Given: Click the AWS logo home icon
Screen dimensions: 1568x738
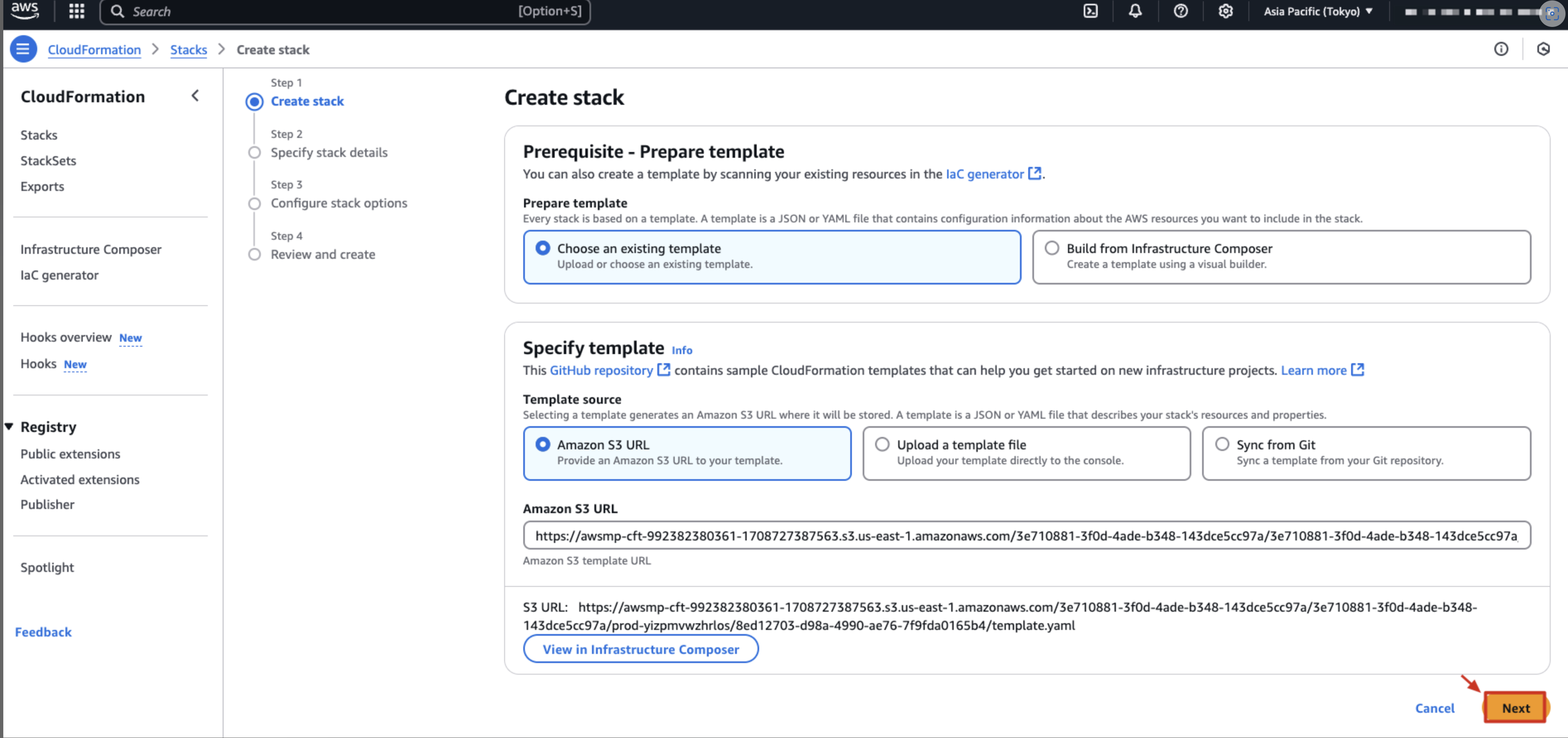Looking at the screenshot, I should click(24, 11).
